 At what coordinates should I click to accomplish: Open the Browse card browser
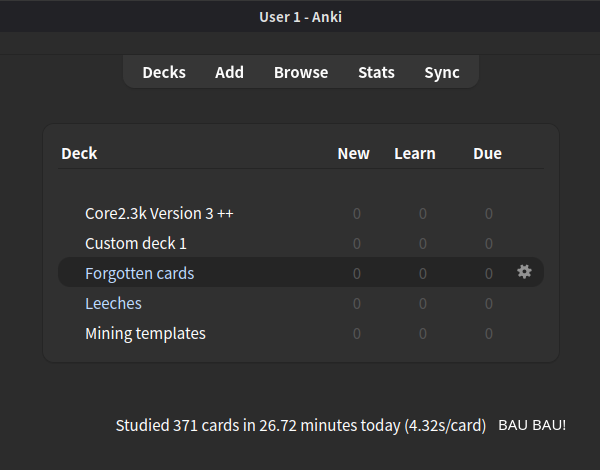click(301, 72)
